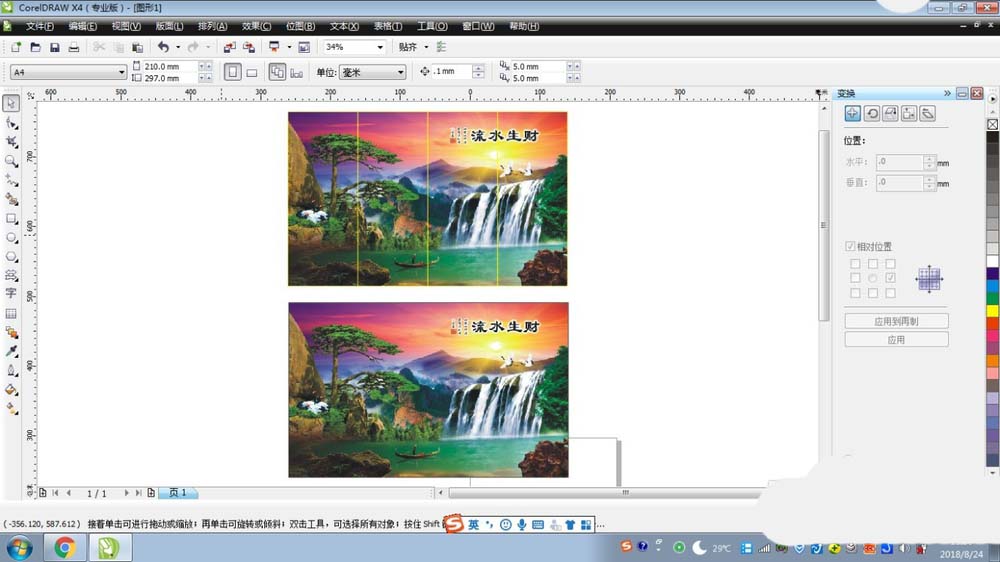The height and width of the screenshot is (562, 1000).
Task: Check the bottom-left anchor point checkbox
Action: pos(855,293)
